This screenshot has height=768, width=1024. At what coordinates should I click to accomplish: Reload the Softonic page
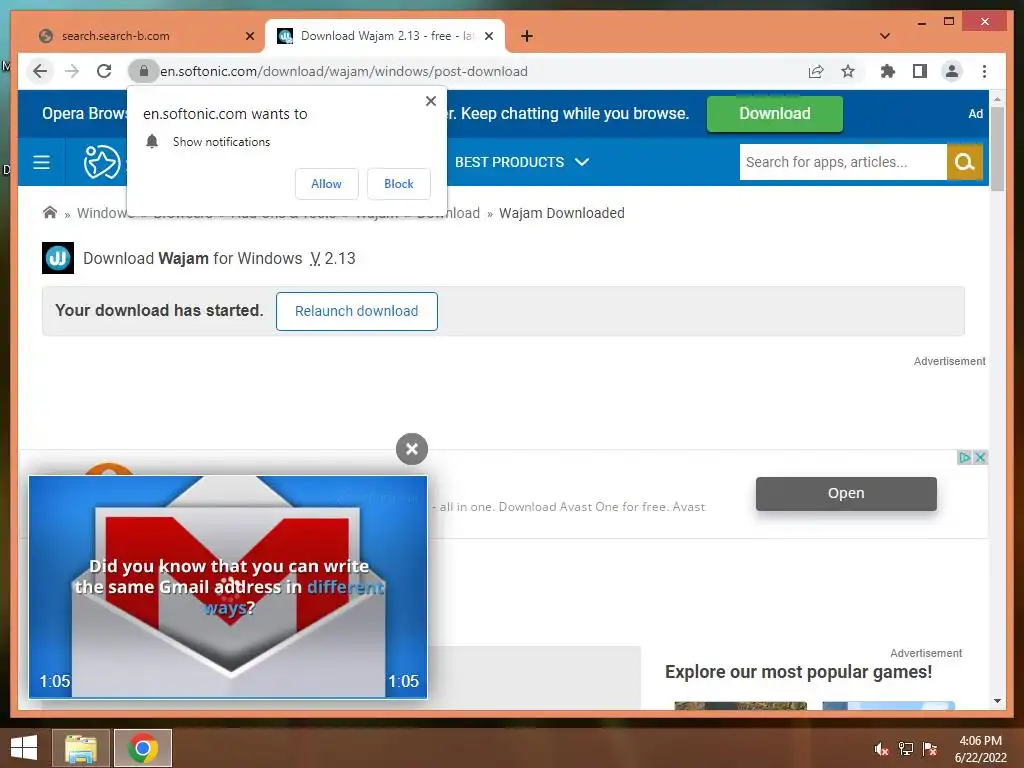tap(104, 71)
